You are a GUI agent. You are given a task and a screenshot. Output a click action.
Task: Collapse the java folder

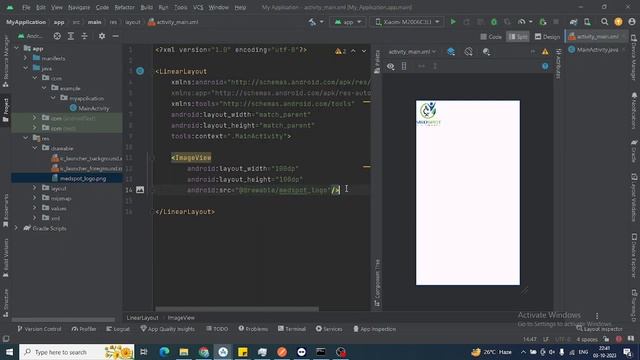coord(26,68)
